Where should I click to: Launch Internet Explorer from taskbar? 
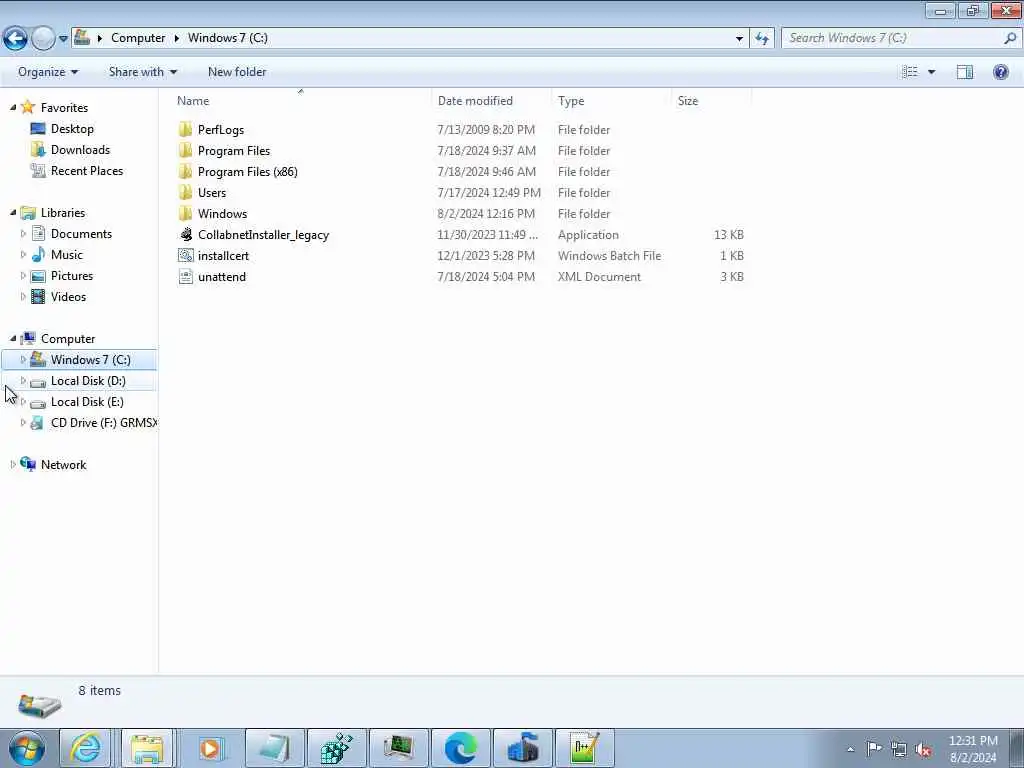86,748
